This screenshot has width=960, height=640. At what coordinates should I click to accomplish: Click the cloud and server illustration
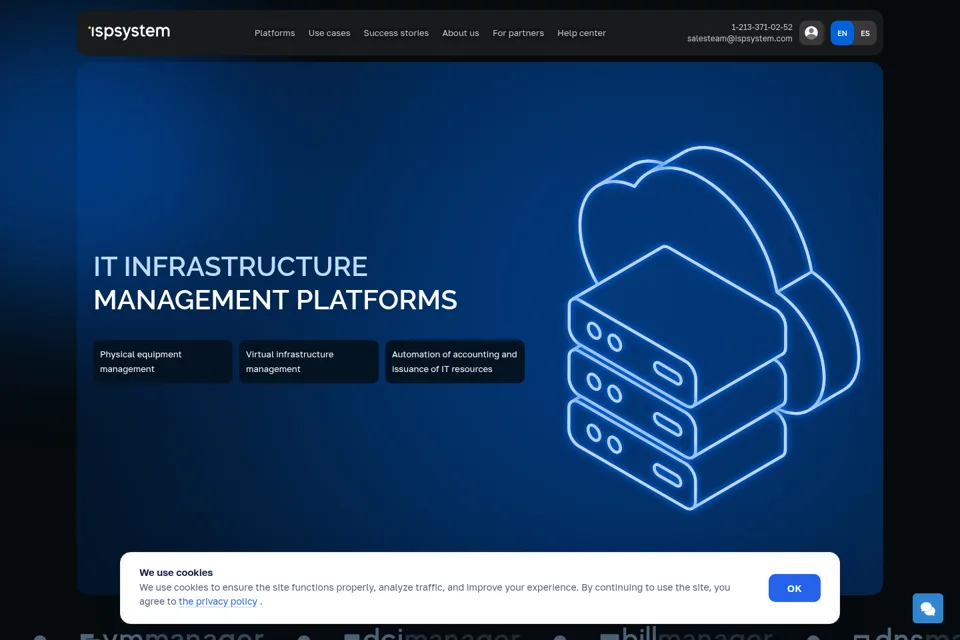click(x=713, y=328)
